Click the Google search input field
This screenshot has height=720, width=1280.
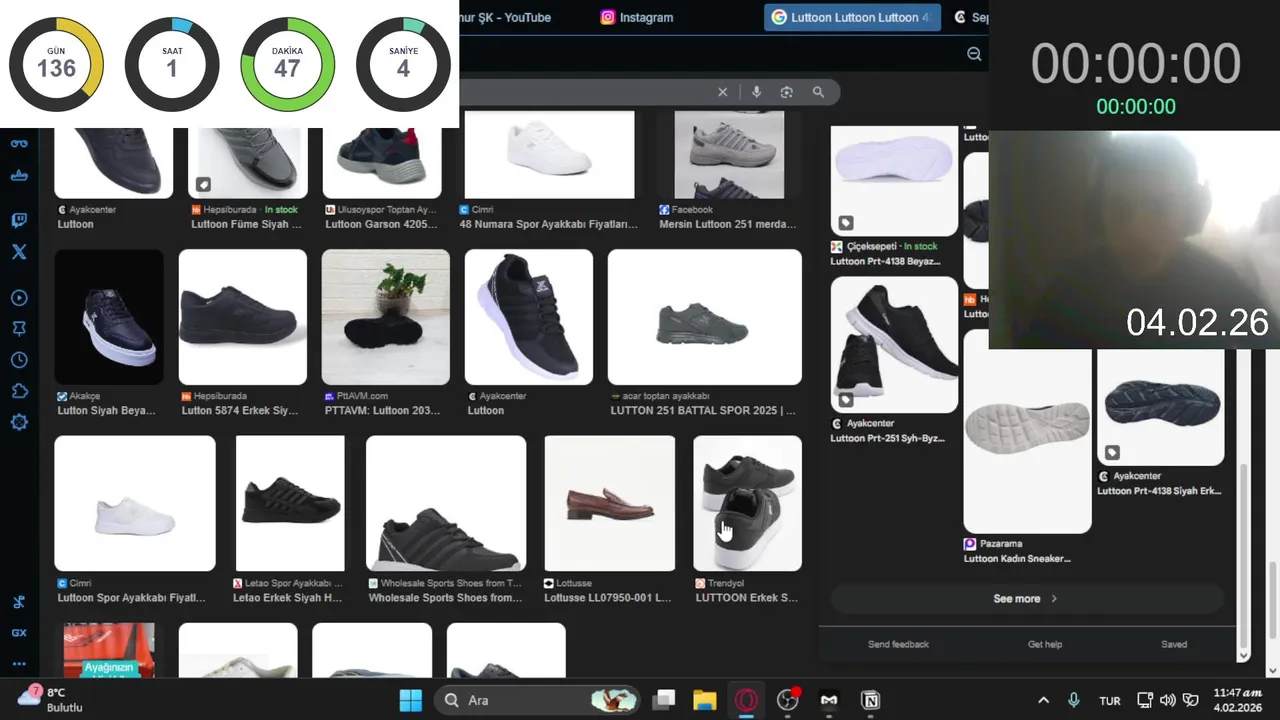(x=585, y=92)
